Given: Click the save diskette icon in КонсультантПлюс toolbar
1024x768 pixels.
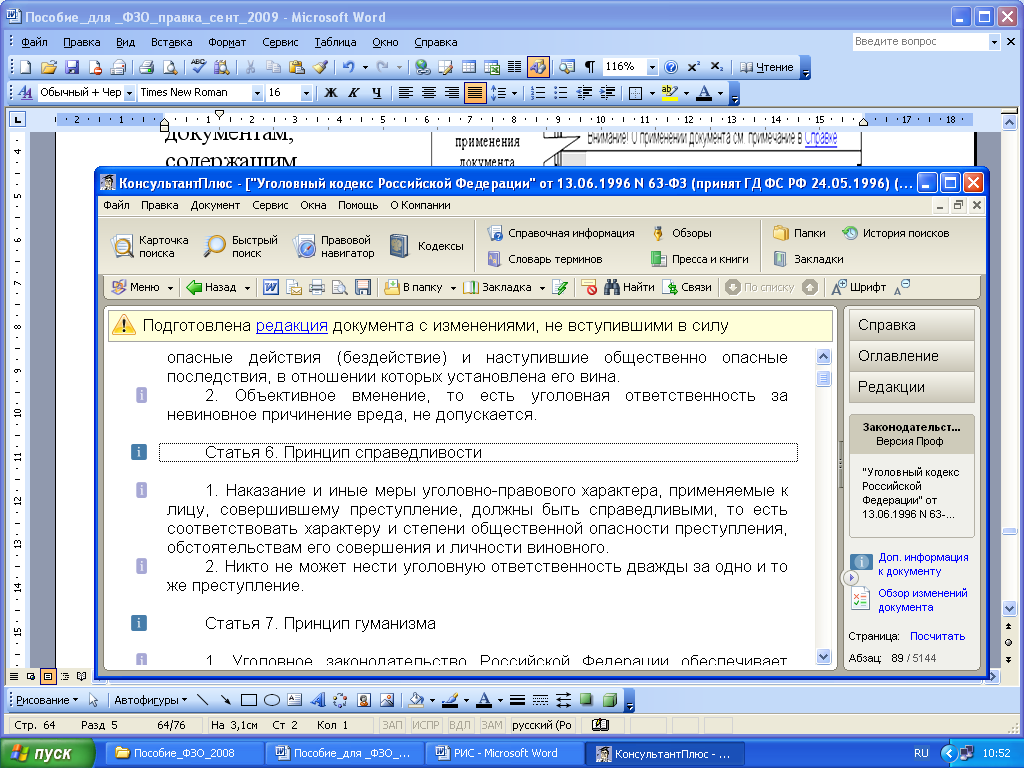Looking at the screenshot, I should coord(363,287).
